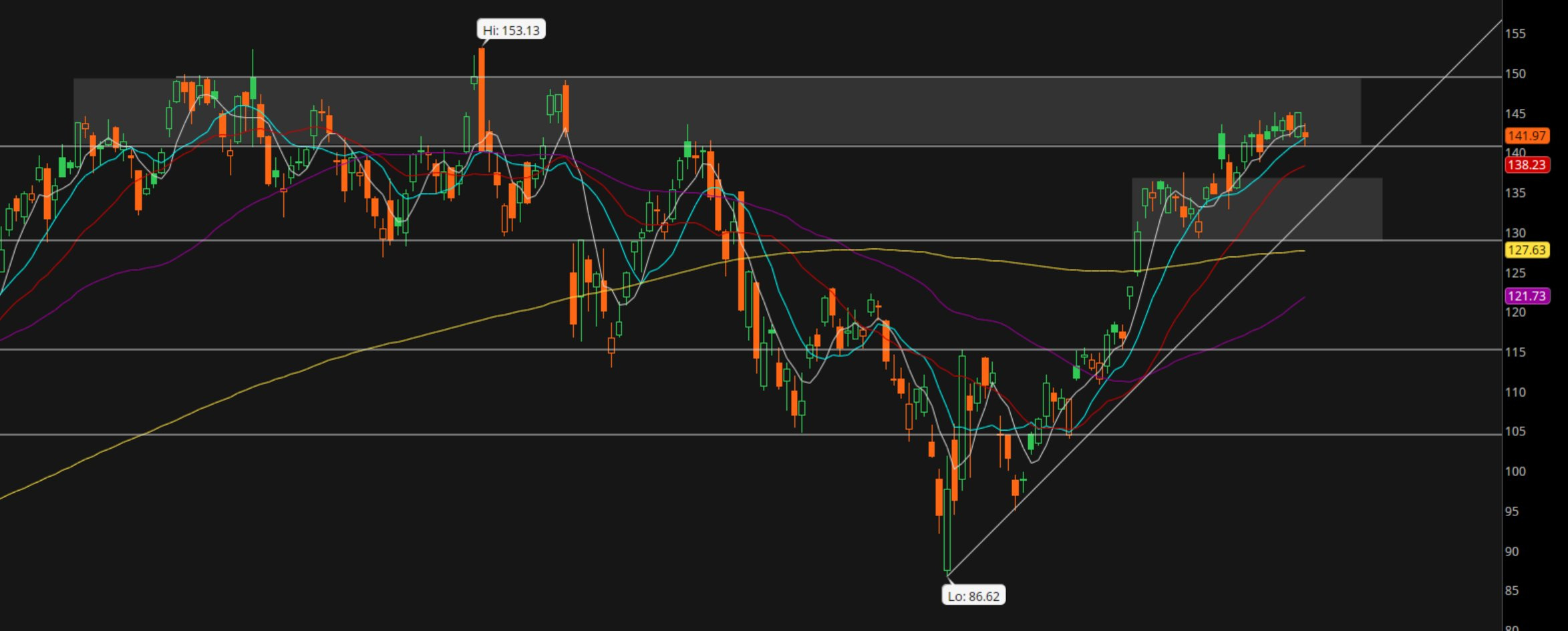Screen dimensions: 1568x631
Task: Select the diagonal ascending trendline
Action: (x=1225, y=298)
